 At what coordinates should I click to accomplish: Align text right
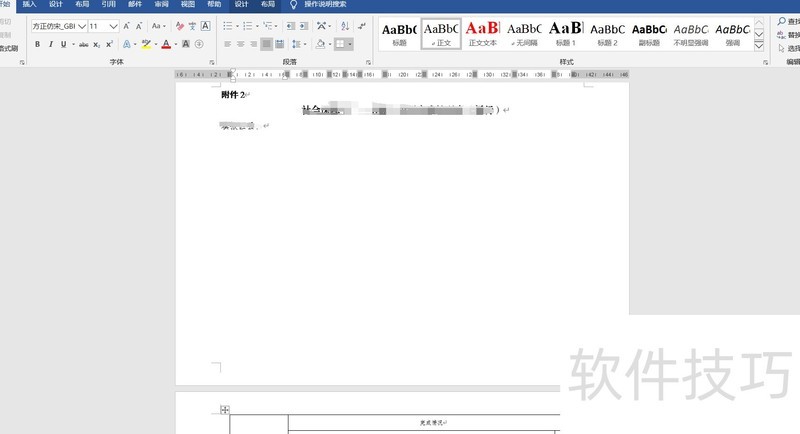[x=254, y=44]
